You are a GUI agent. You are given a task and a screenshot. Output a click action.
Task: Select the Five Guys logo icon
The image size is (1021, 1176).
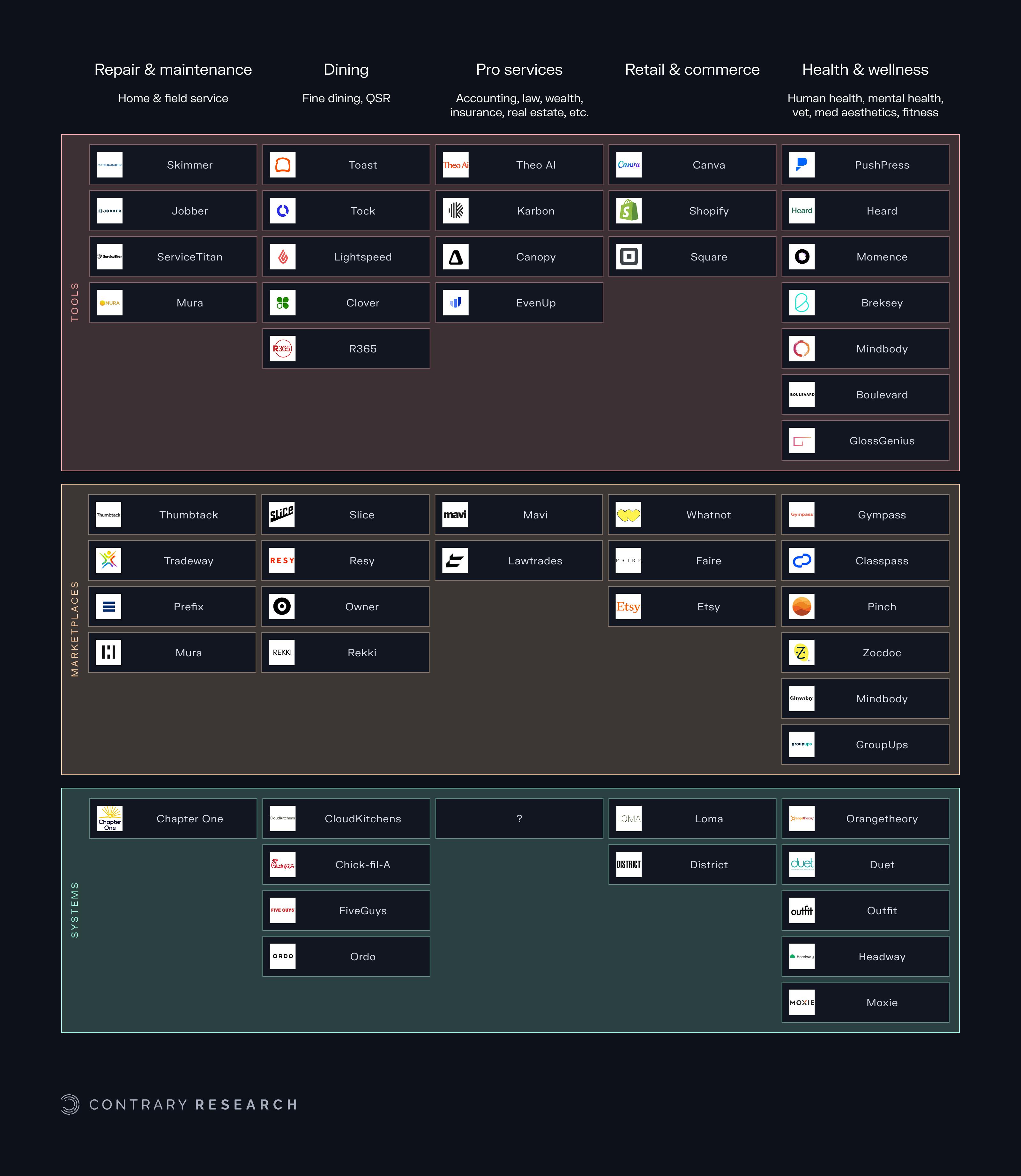(283, 910)
